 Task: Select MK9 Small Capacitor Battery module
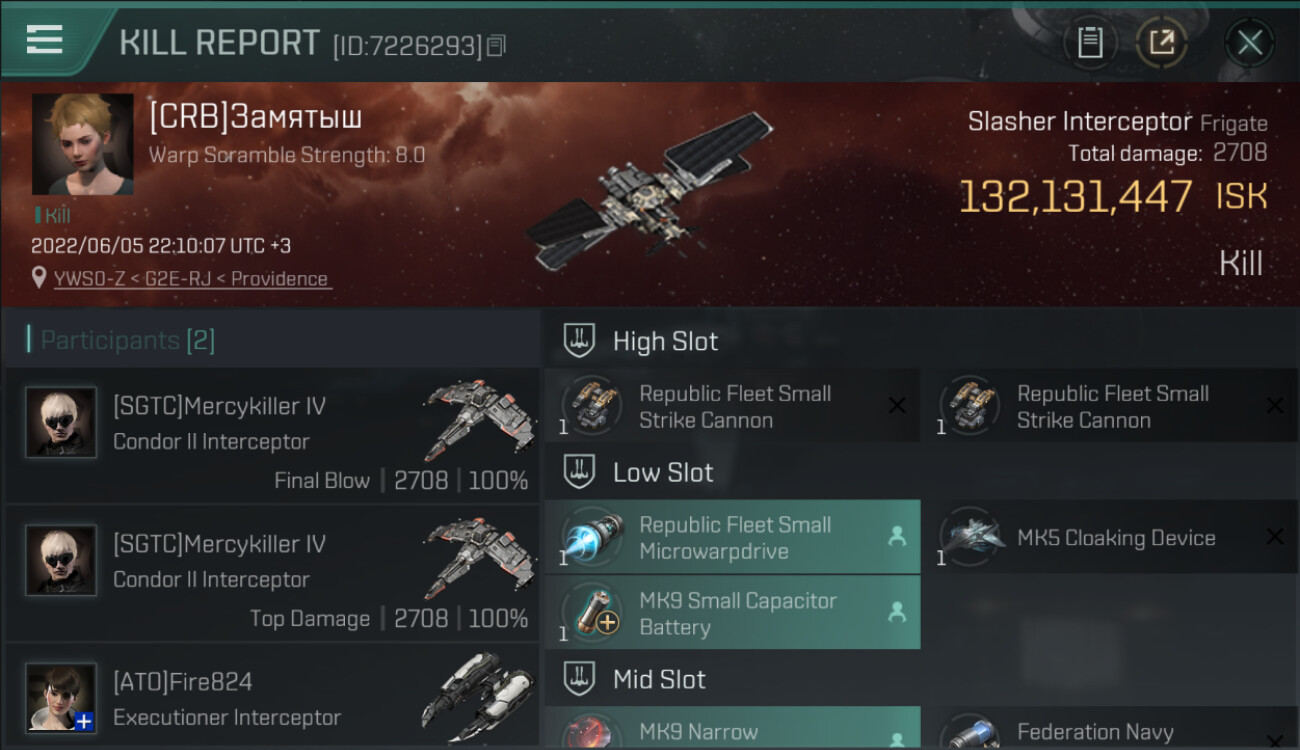pos(732,613)
